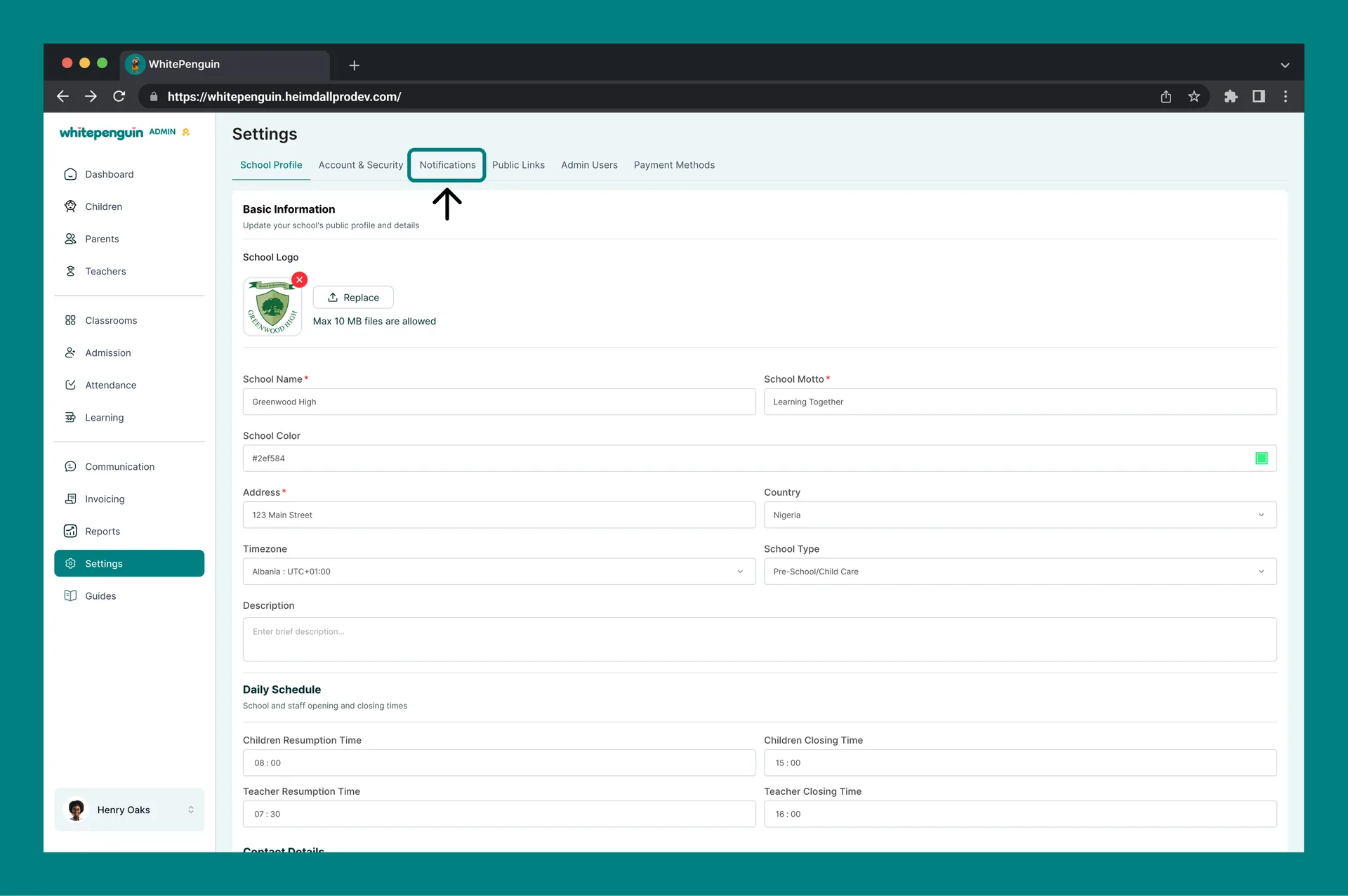Open browser tab list chevron
Viewport: 1348px width, 896px height.
point(1285,65)
